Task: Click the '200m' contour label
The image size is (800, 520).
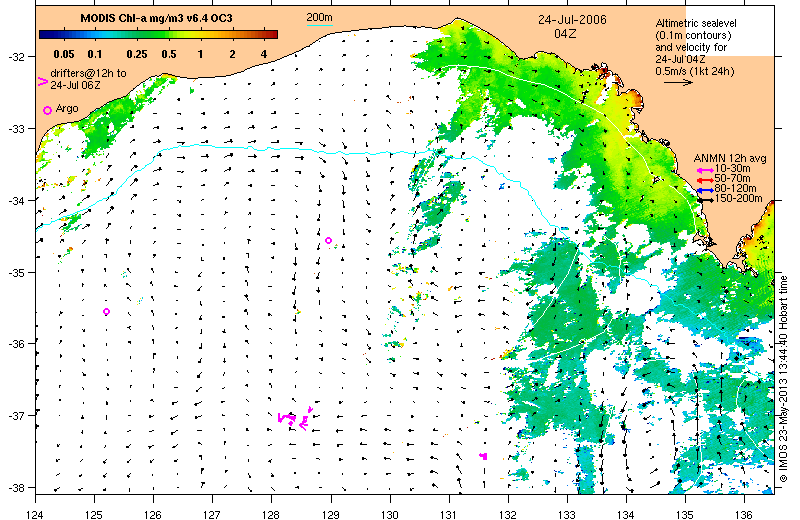Action: click(319, 18)
